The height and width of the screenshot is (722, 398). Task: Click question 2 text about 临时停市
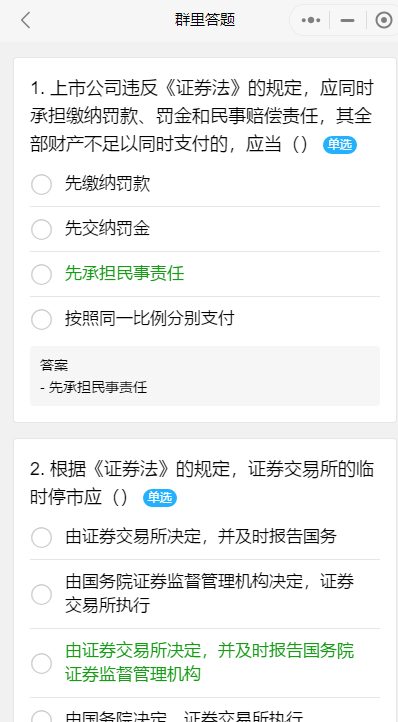click(202, 483)
